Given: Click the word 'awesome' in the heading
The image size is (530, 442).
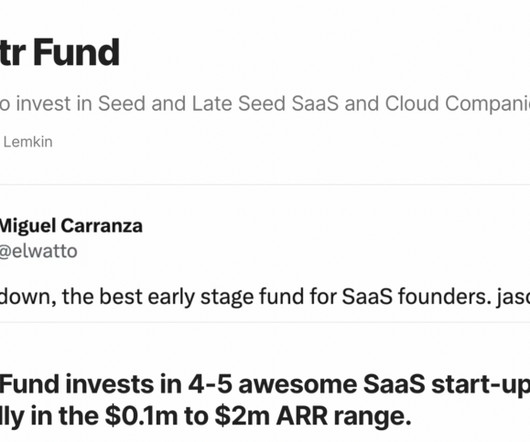Looking at the screenshot, I should click(x=298, y=385).
